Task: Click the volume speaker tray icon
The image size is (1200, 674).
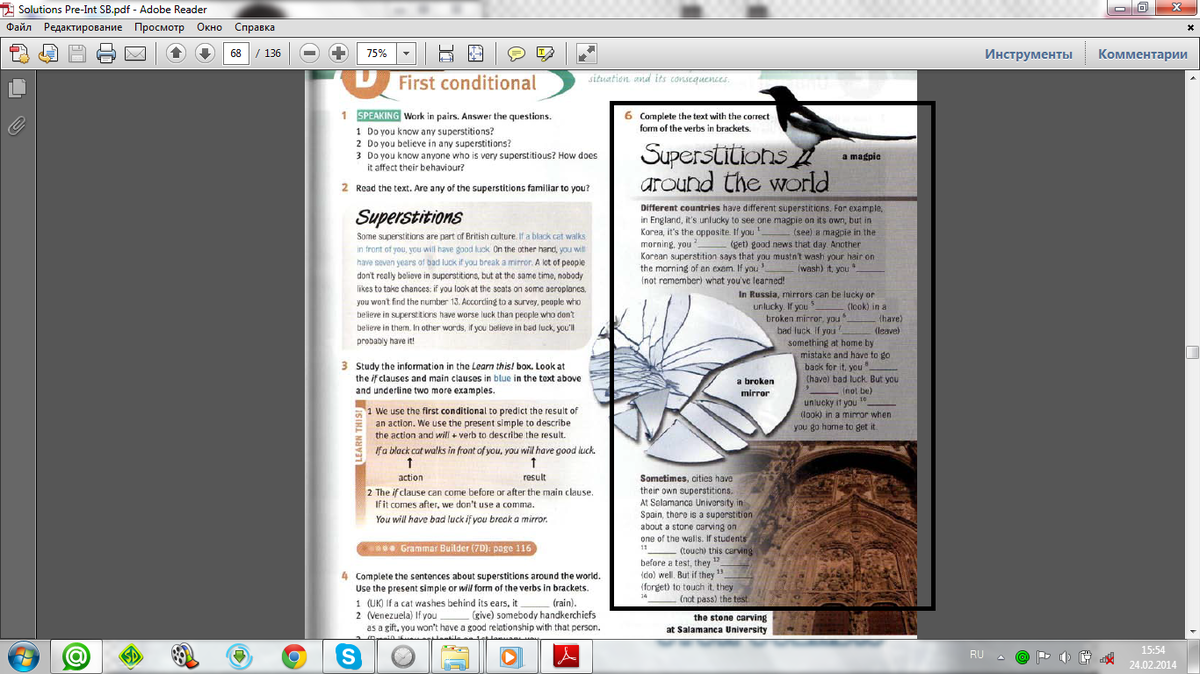Action: [1065, 657]
